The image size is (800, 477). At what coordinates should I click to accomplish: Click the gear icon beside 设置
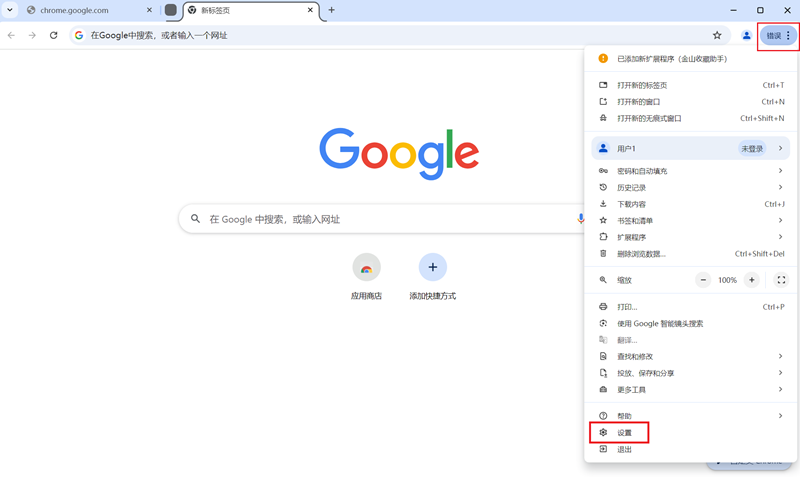(x=603, y=433)
